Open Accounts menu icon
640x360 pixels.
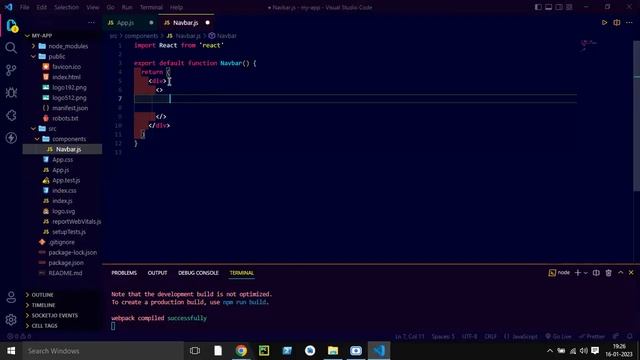coord(11,297)
